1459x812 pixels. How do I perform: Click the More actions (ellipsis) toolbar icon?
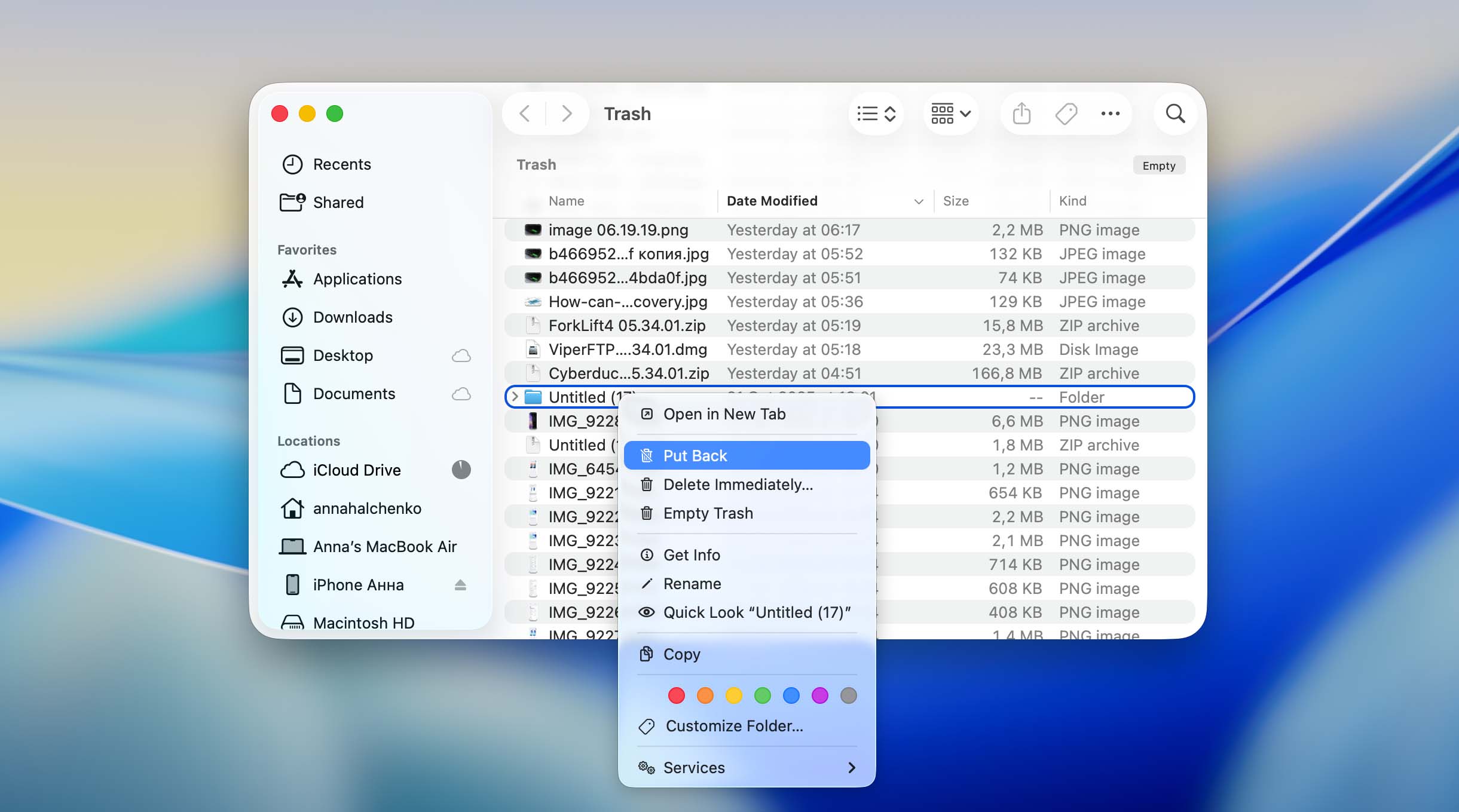(x=1111, y=114)
